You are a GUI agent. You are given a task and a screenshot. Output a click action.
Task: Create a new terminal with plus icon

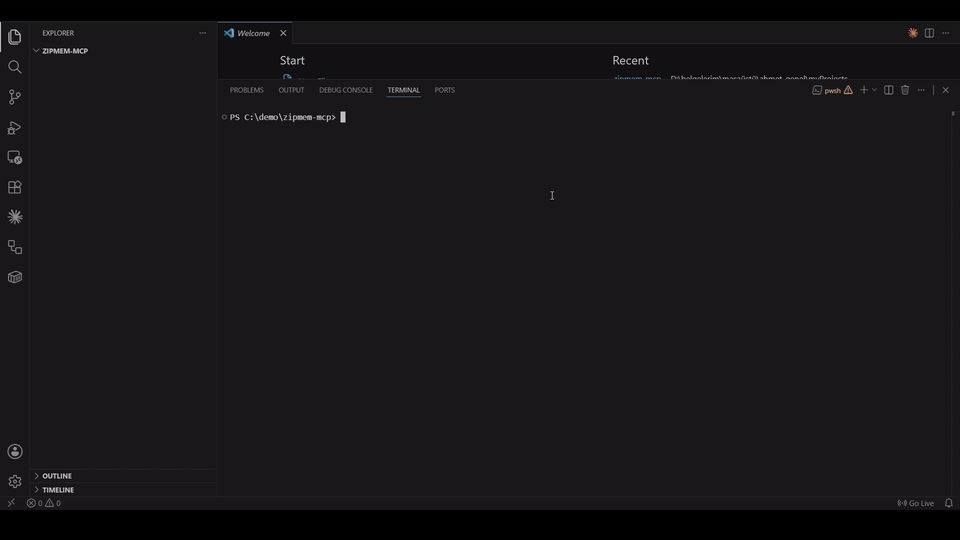tap(864, 90)
